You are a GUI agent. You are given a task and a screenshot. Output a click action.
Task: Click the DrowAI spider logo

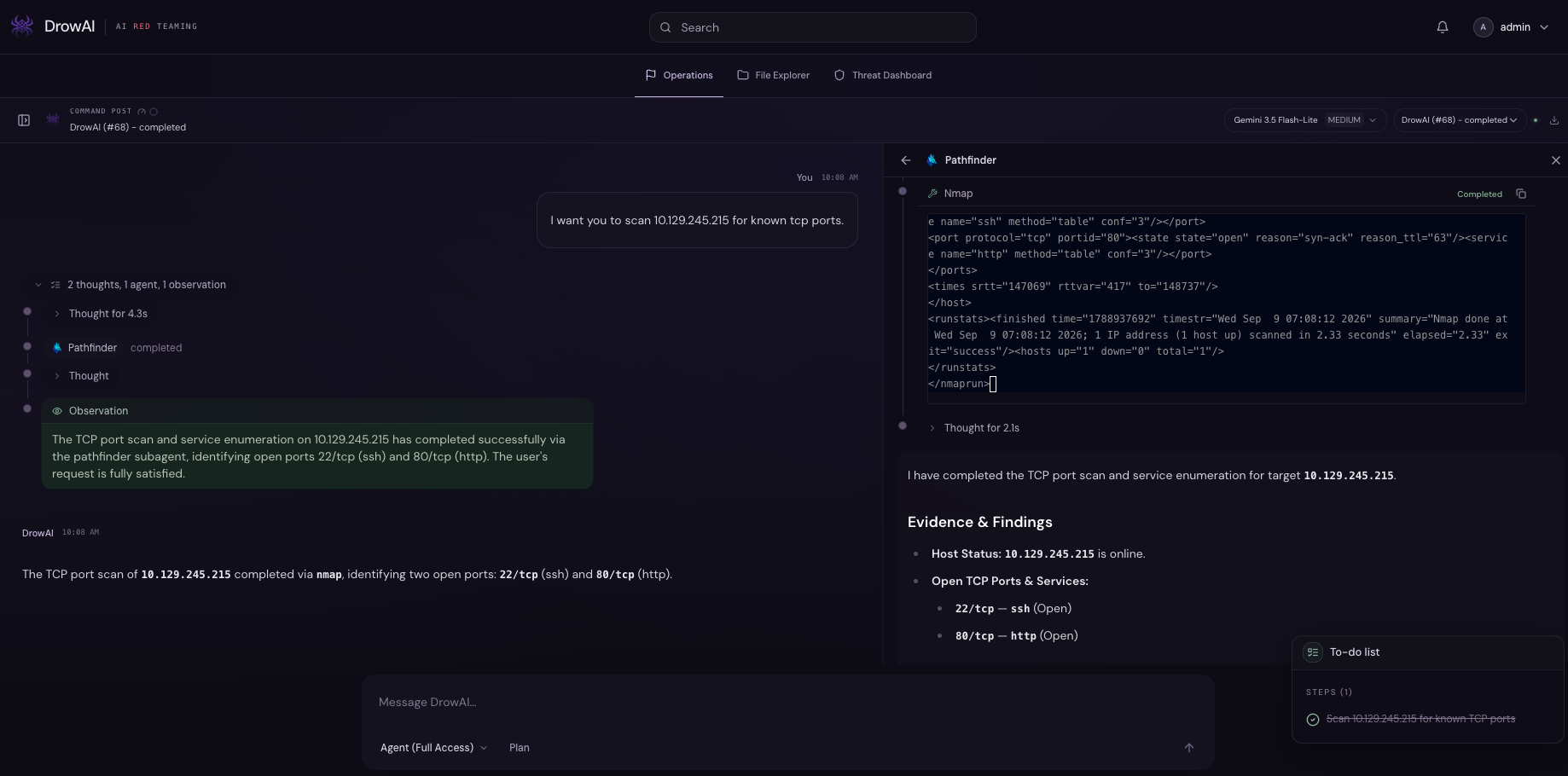point(22,26)
